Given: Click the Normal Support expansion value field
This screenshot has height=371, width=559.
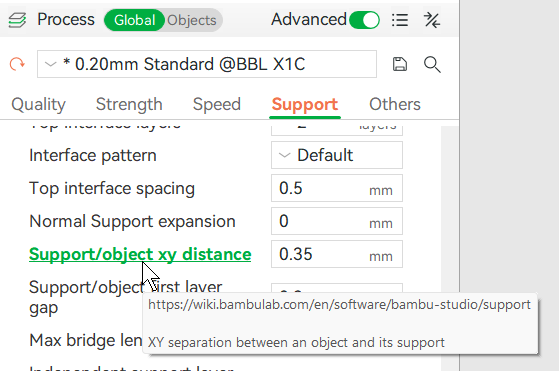Looking at the screenshot, I should click(337, 221).
